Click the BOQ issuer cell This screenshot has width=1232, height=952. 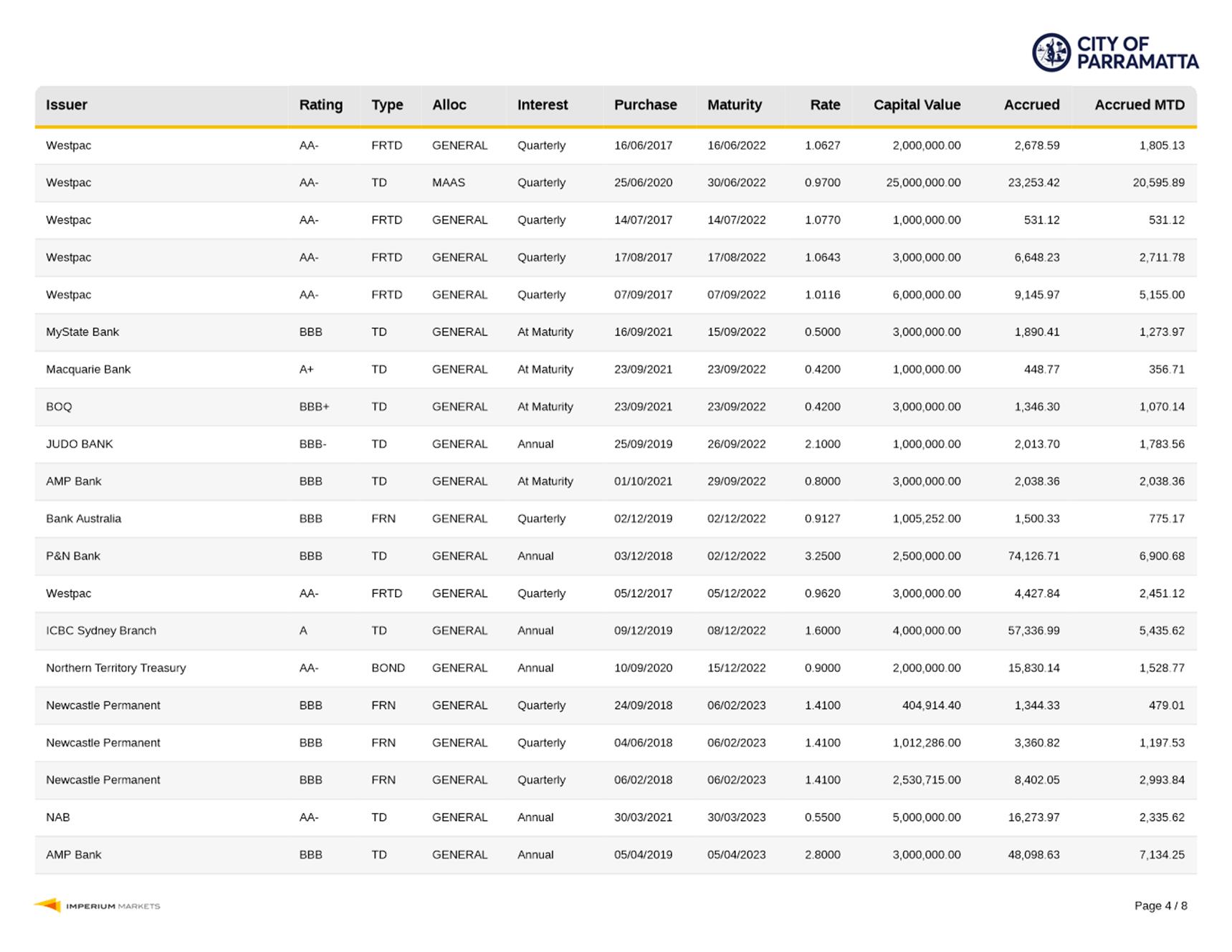tap(59, 406)
